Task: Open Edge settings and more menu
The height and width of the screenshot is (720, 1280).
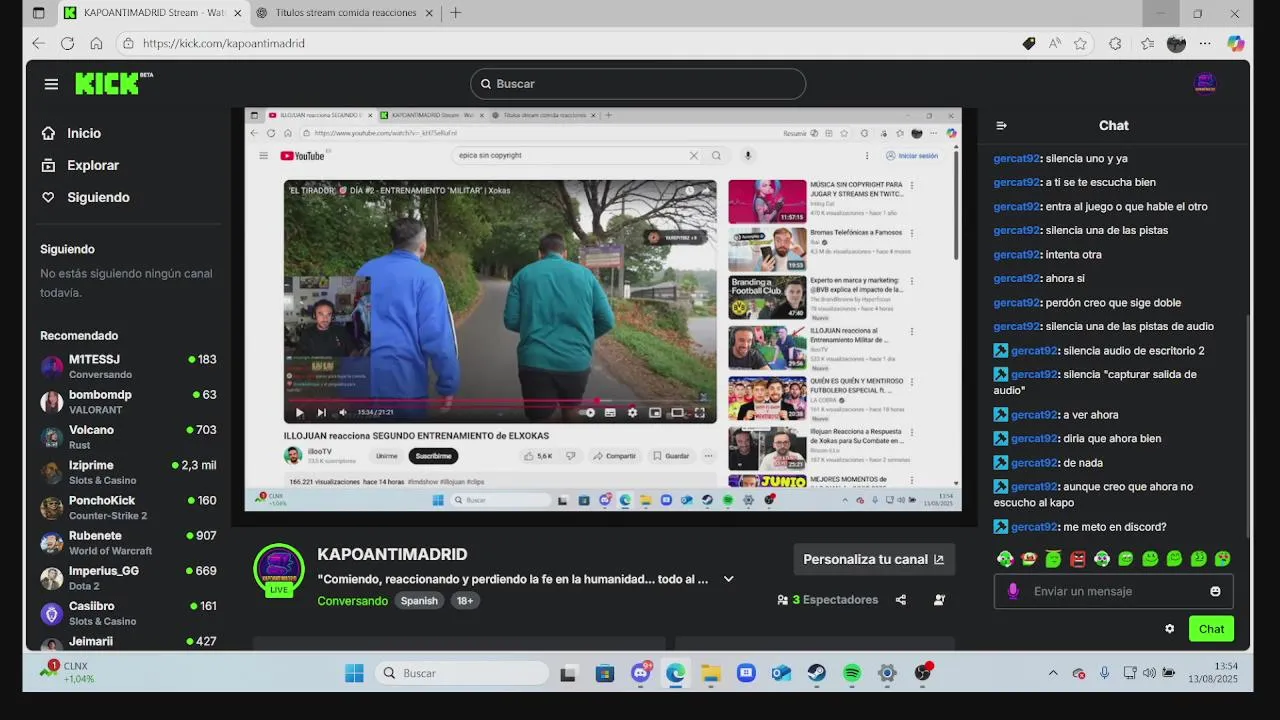Action: coord(1205,43)
